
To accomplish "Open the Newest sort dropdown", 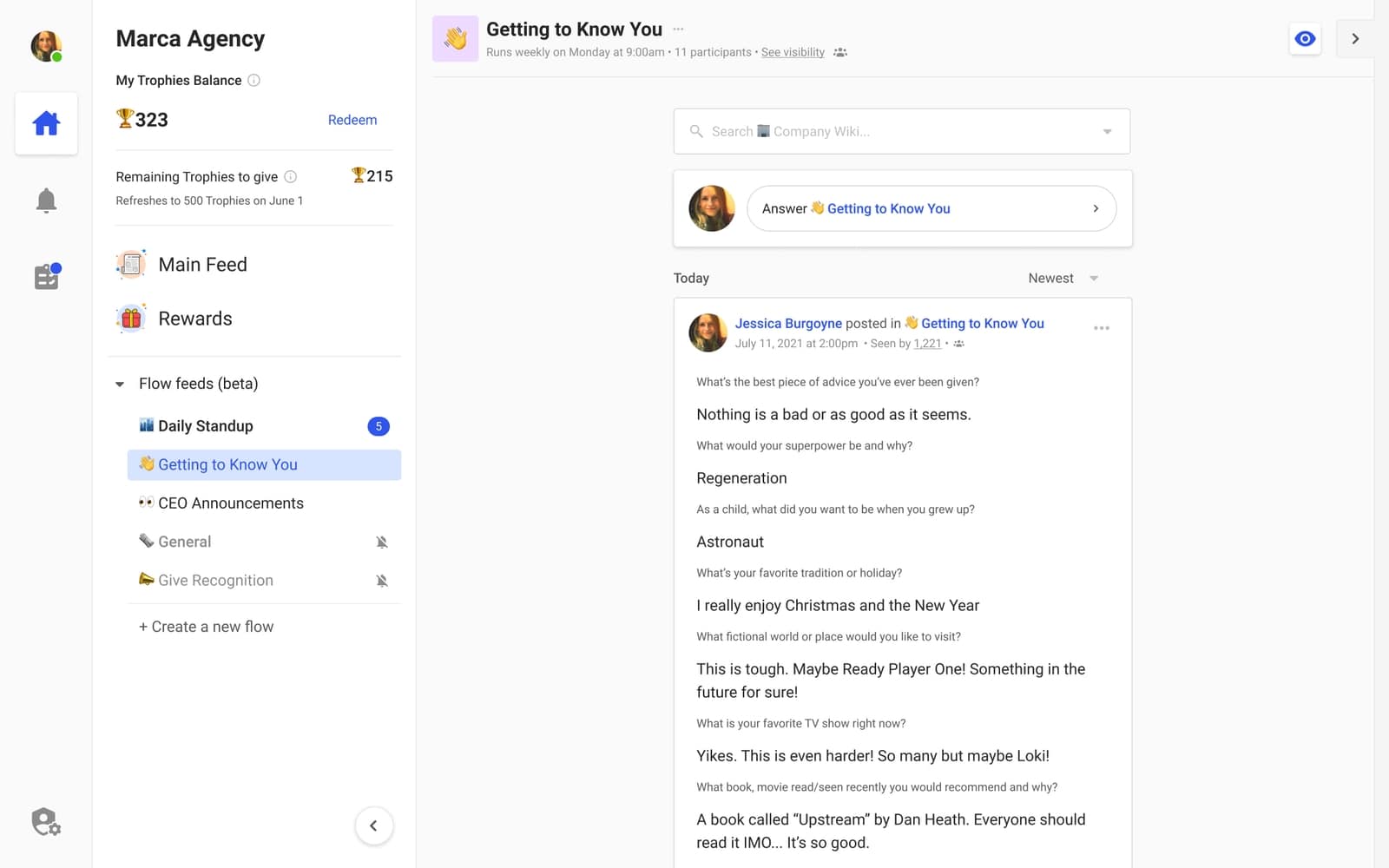I will point(1063,278).
